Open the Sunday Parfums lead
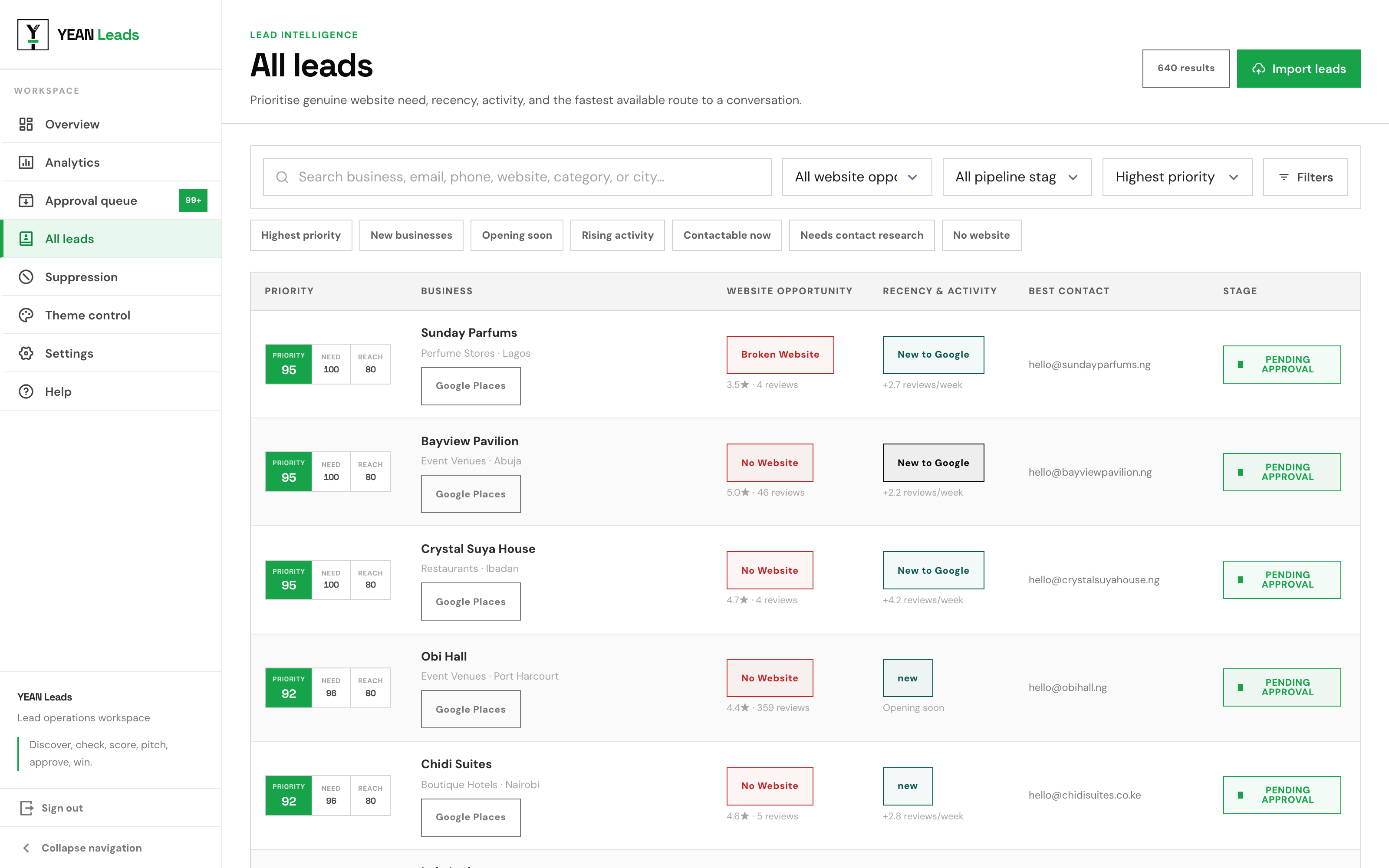 [469, 333]
